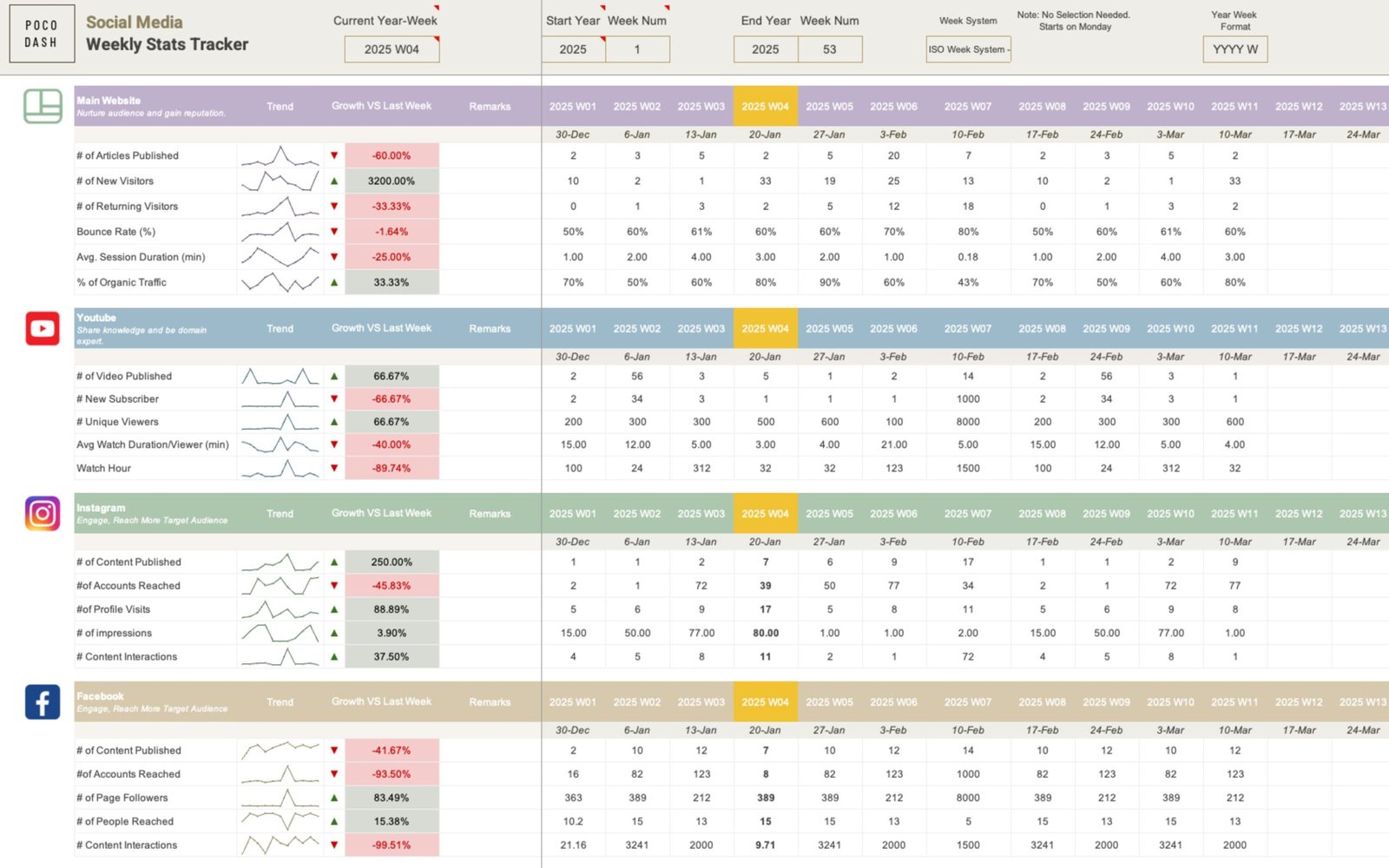Select the Current Year-Week 2025 W04 cell
Image resolution: width=1389 pixels, height=868 pixels.
(x=392, y=49)
